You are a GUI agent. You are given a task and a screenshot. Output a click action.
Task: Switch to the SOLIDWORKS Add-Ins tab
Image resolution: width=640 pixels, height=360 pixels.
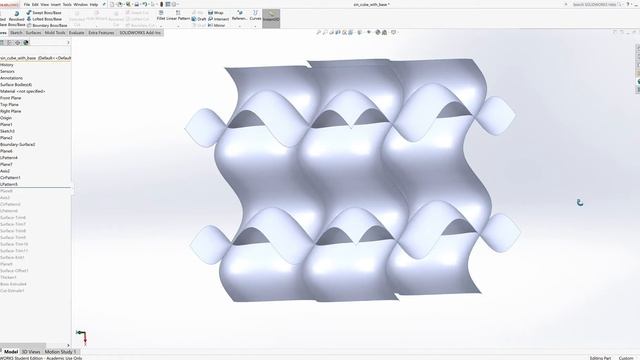click(140, 33)
